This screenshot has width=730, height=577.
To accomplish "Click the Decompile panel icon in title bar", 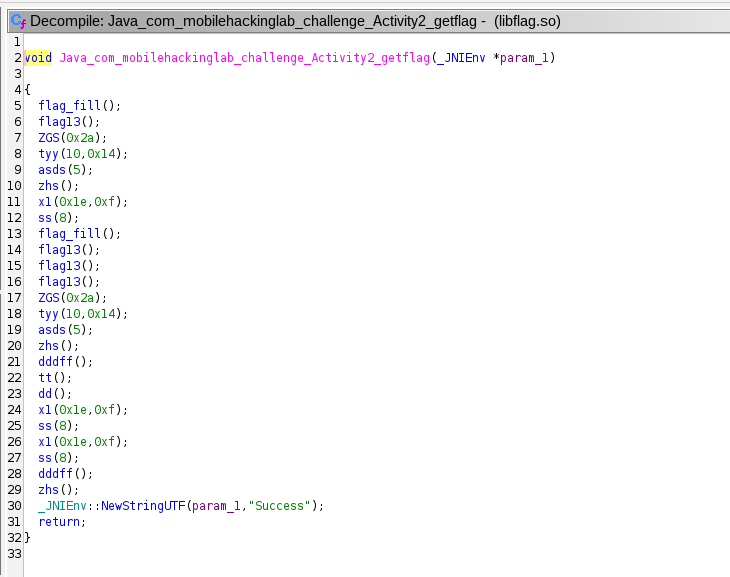I will (18, 20).
